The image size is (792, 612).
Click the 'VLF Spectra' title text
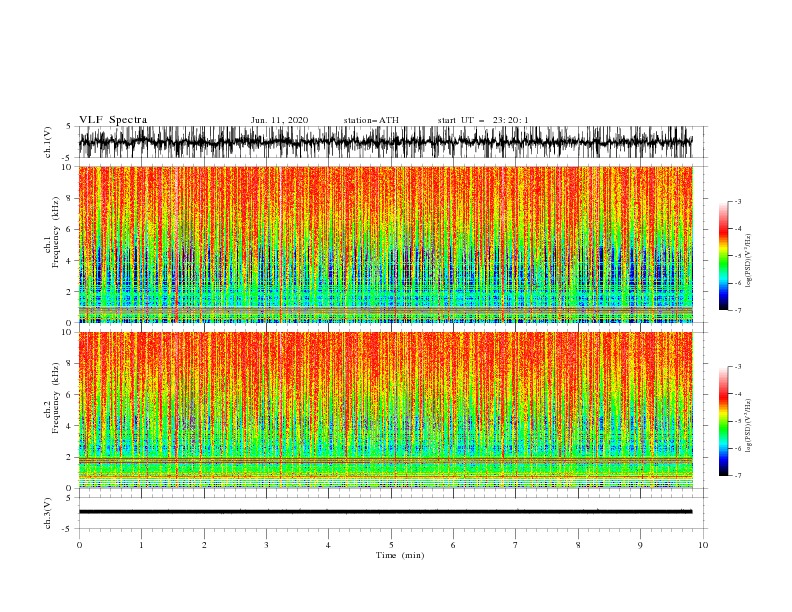[113, 120]
